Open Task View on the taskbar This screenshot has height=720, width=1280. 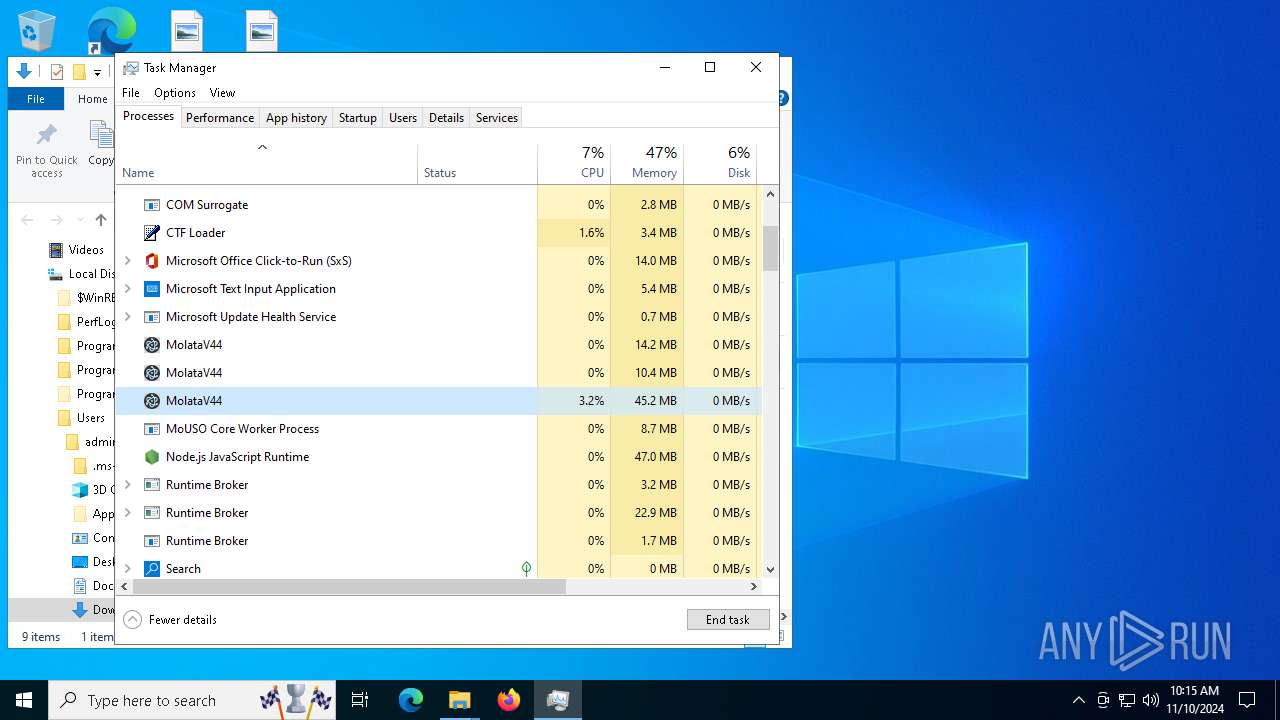[x=360, y=700]
